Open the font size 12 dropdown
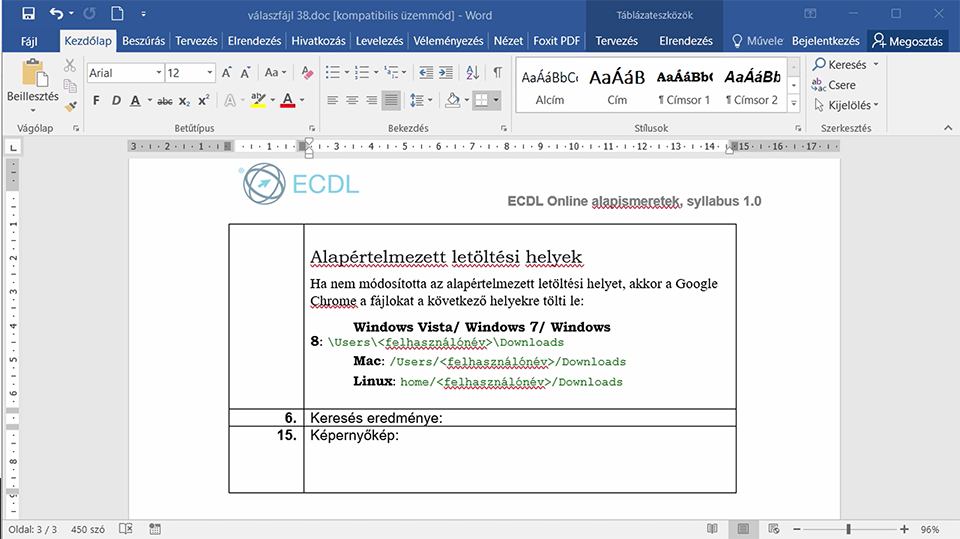The image size is (960, 539). pos(209,73)
